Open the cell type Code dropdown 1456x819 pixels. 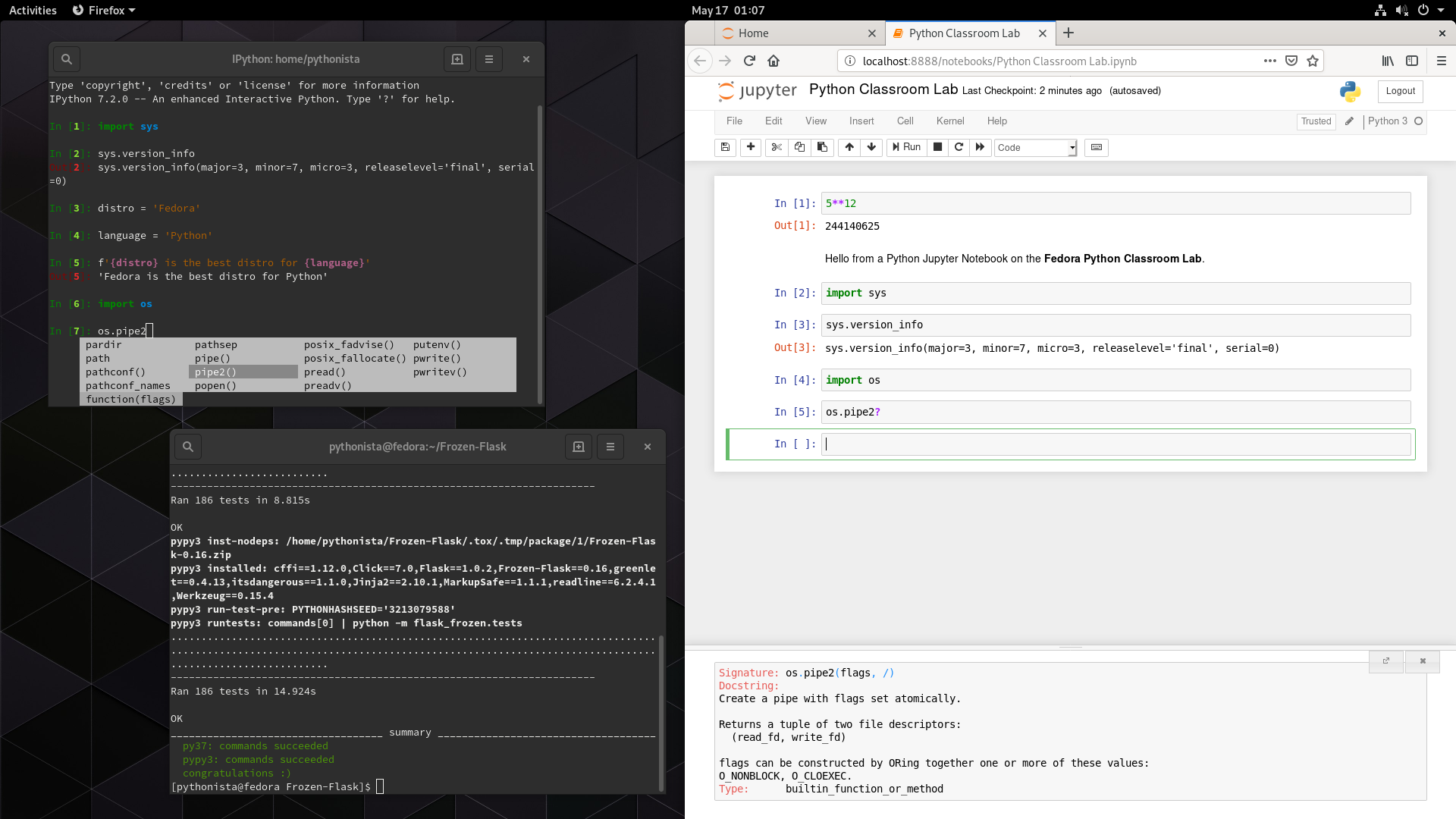click(x=1035, y=147)
